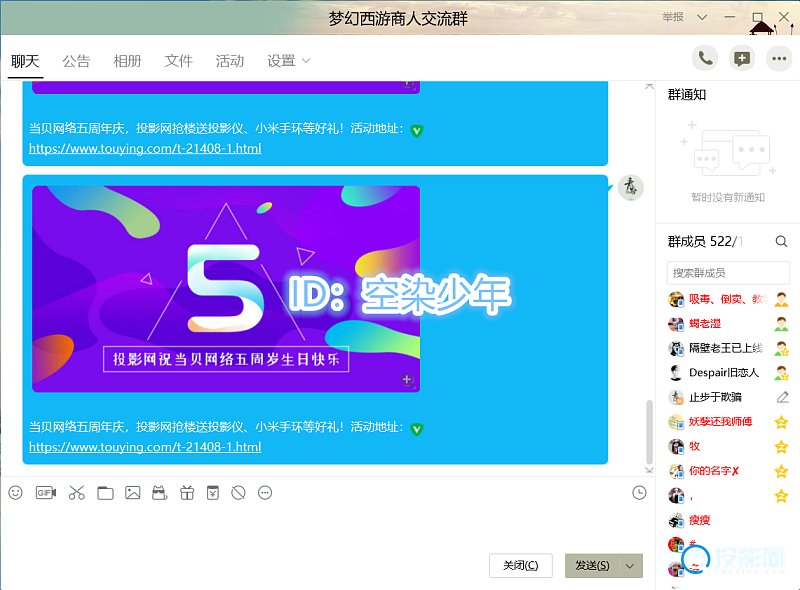Click the picture icon to send an image
The height and width of the screenshot is (590, 800).
(x=132, y=493)
